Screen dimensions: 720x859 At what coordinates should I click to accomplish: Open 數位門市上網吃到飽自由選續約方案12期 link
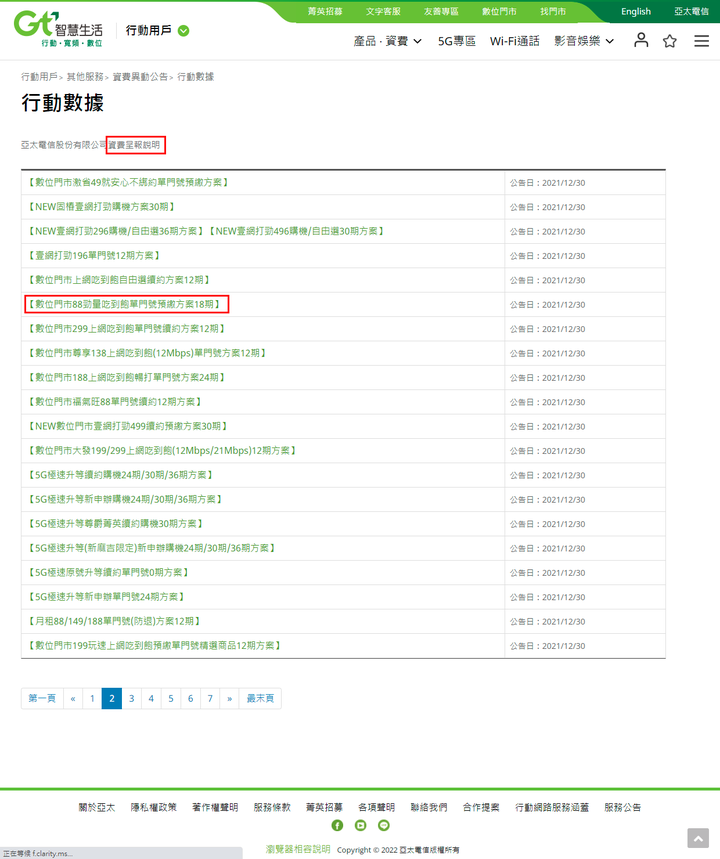119,280
